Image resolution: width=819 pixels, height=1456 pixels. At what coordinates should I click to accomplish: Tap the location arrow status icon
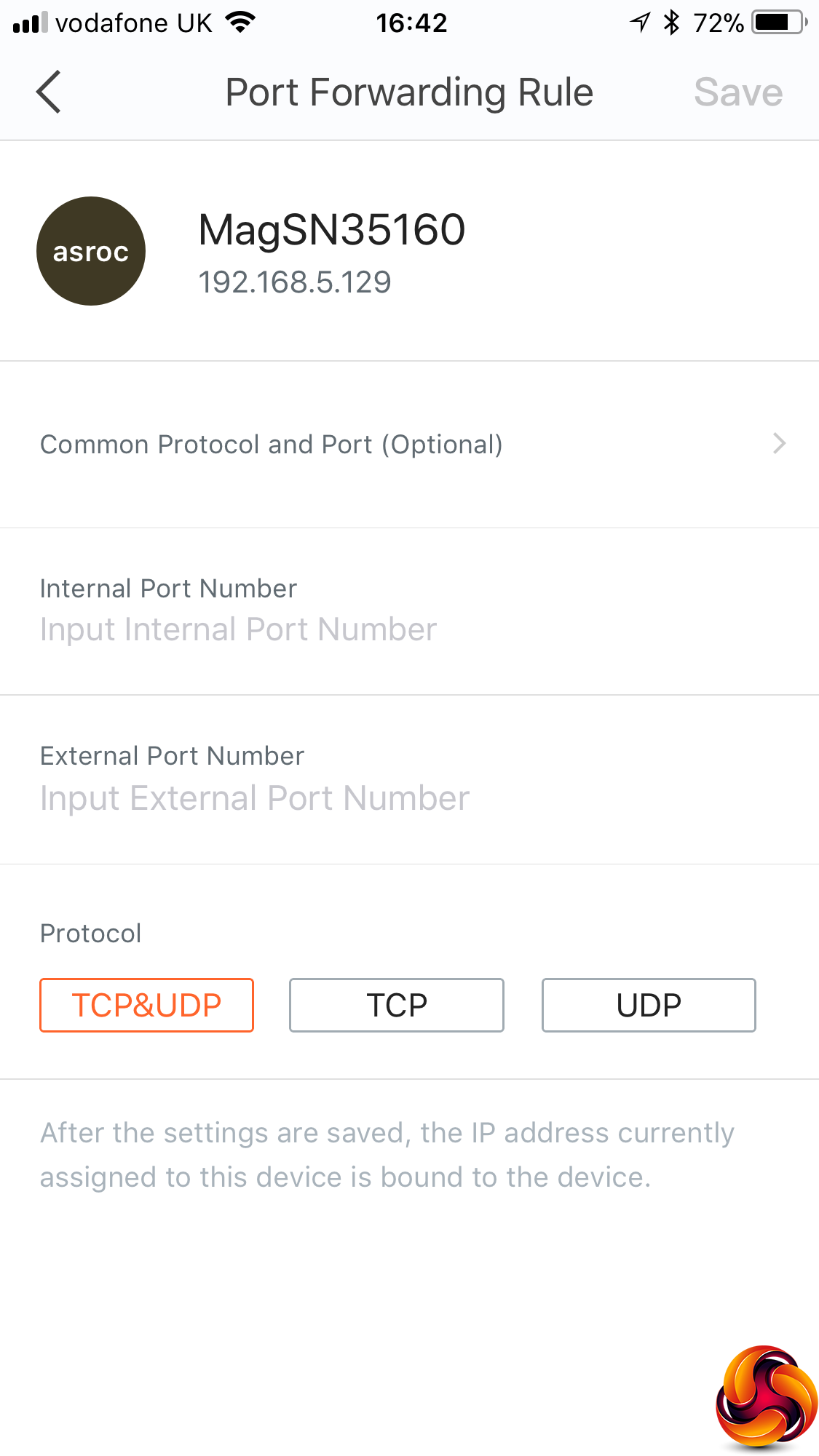[640, 23]
